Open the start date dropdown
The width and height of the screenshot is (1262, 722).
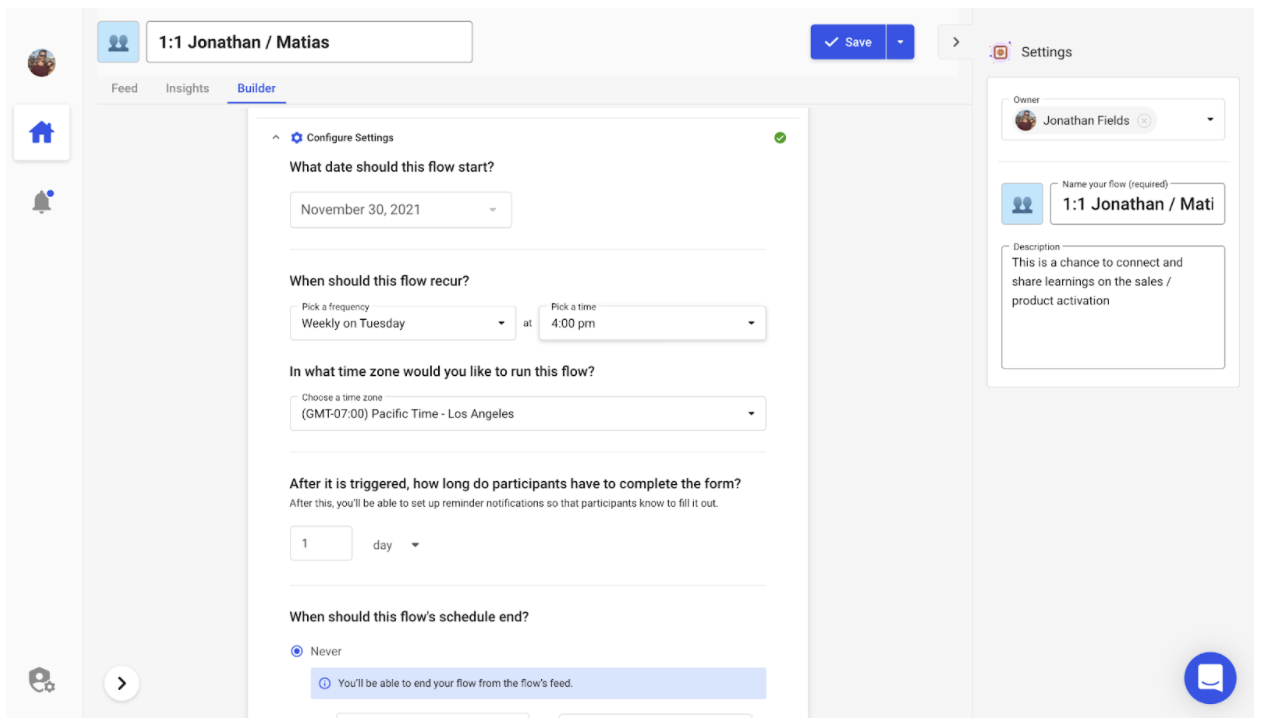point(400,210)
